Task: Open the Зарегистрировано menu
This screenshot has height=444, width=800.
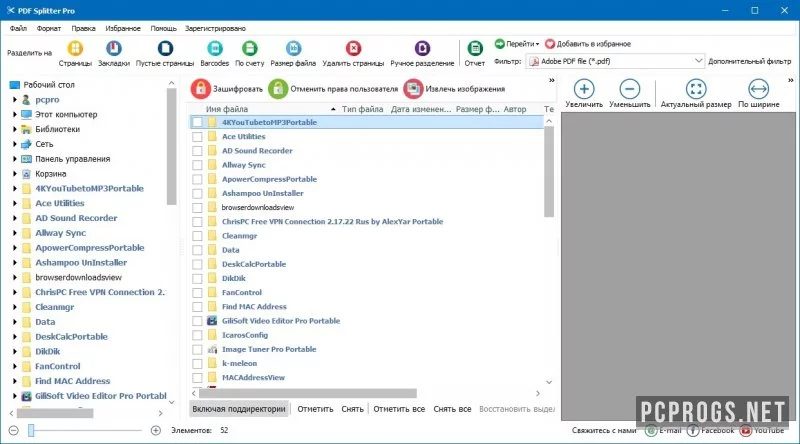Action: point(215,29)
